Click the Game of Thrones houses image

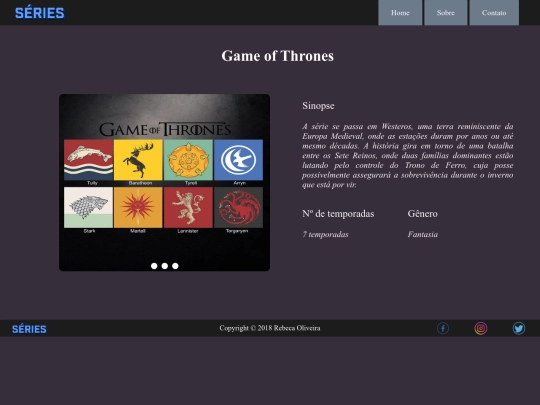pyautogui.click(x=164, y=183)
